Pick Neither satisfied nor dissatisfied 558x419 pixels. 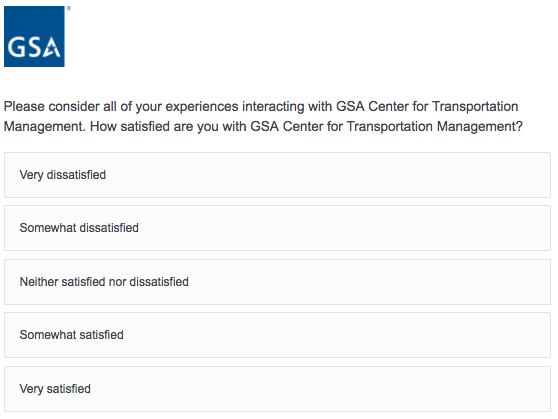(277, 282)
